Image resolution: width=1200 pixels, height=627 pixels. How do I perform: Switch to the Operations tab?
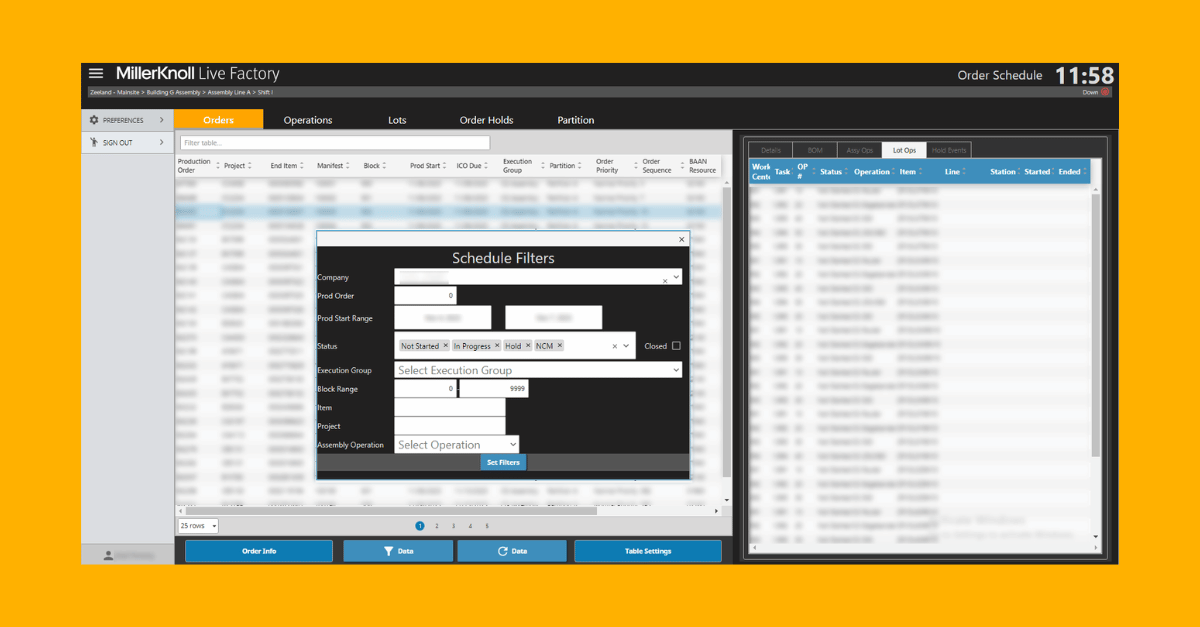coord(307,120)
